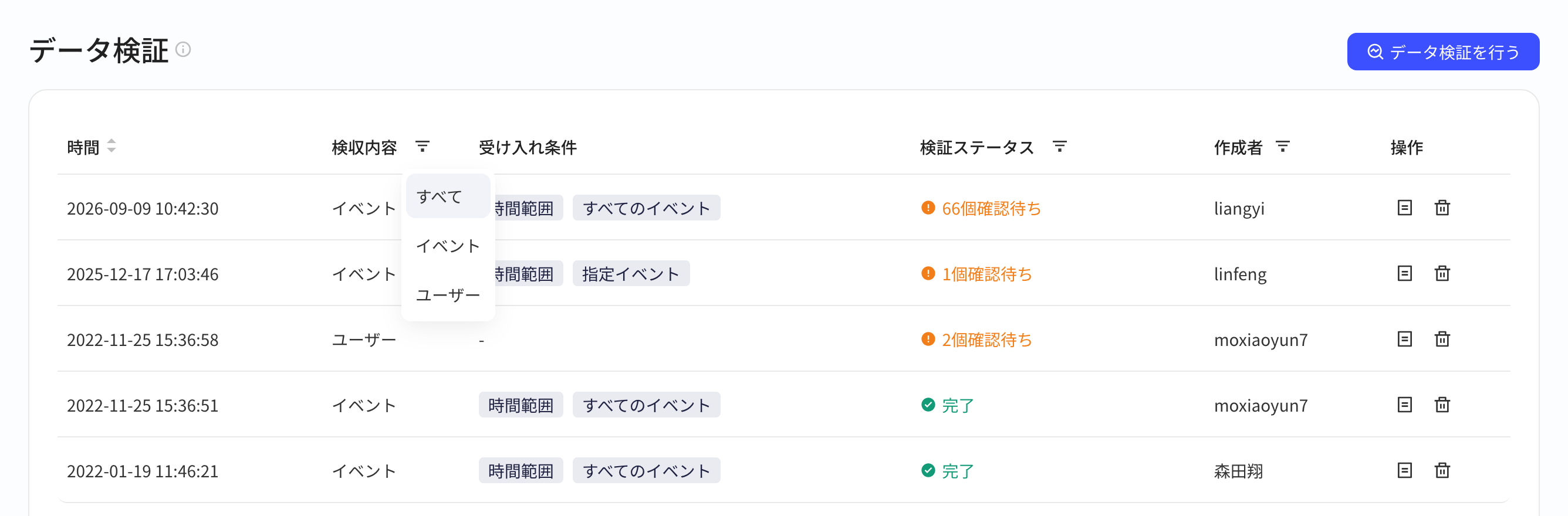Image resolution: width=1568 pixels, height=516 pixels.
Task: Delete the liangyi row
Action: [x=1442, y=208]
